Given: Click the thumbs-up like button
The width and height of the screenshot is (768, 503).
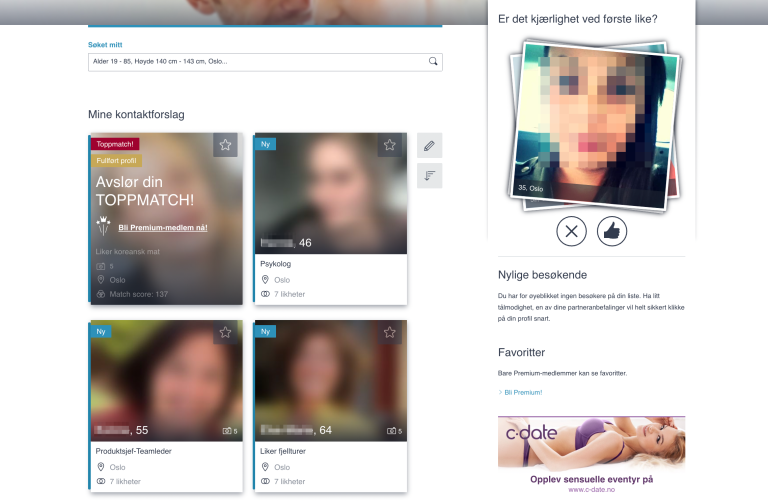Looking at the screenshot, I should point(612,232).
